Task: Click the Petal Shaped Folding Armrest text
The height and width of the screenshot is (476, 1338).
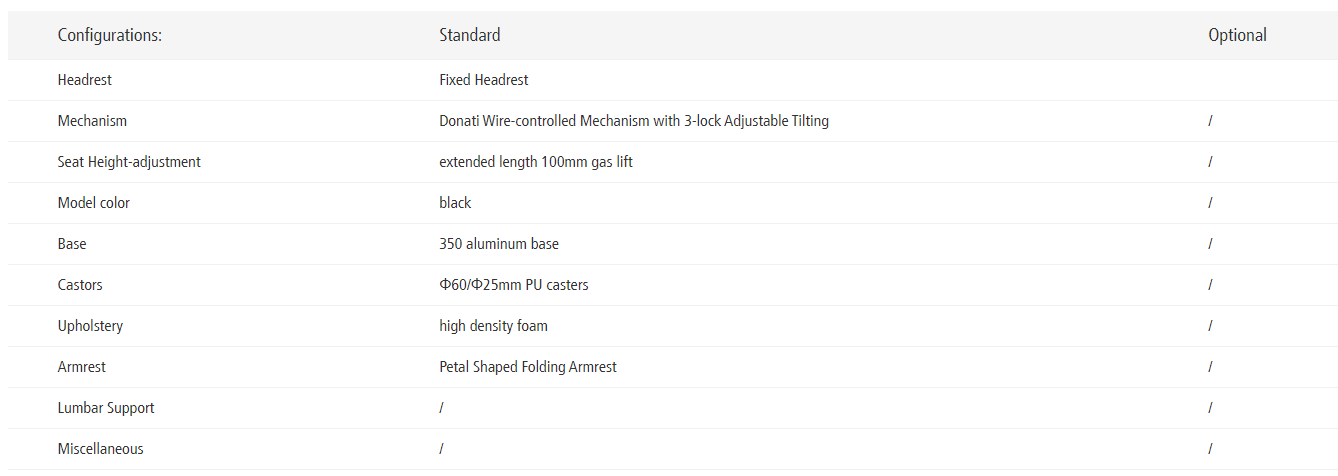Action: 528,367
